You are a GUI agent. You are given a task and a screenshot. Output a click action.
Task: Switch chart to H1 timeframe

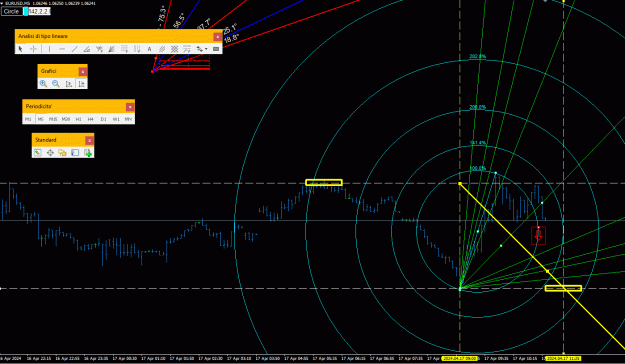(79, 119)
